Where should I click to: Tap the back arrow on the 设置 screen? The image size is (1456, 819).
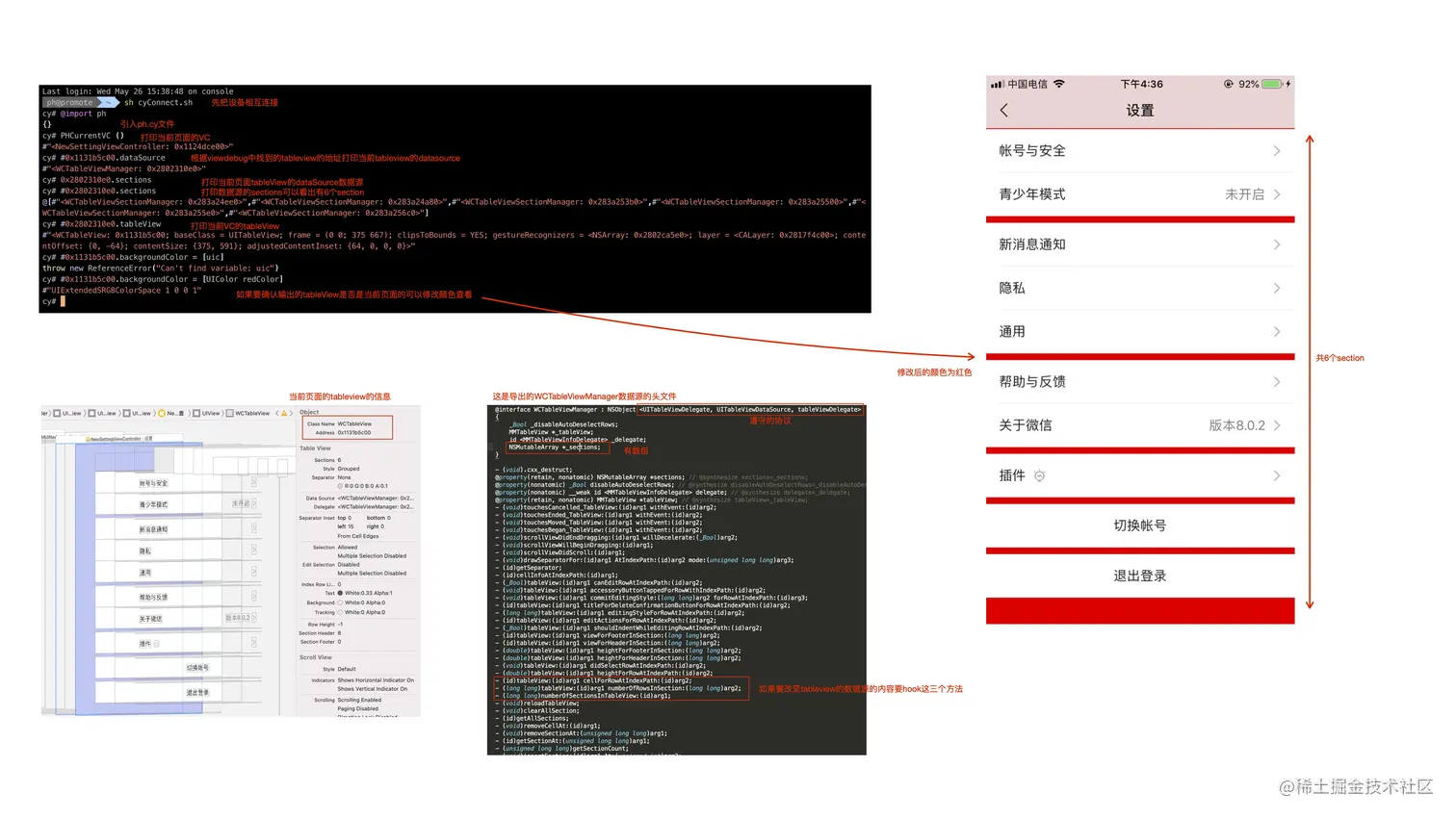click(x=1003, y=110)
